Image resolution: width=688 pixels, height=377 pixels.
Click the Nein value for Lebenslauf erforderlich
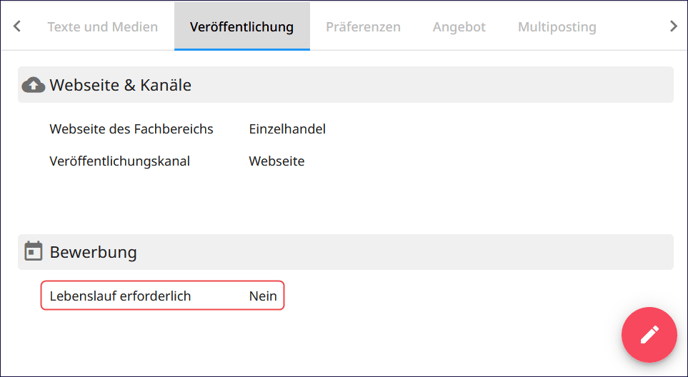click(263, 296)
